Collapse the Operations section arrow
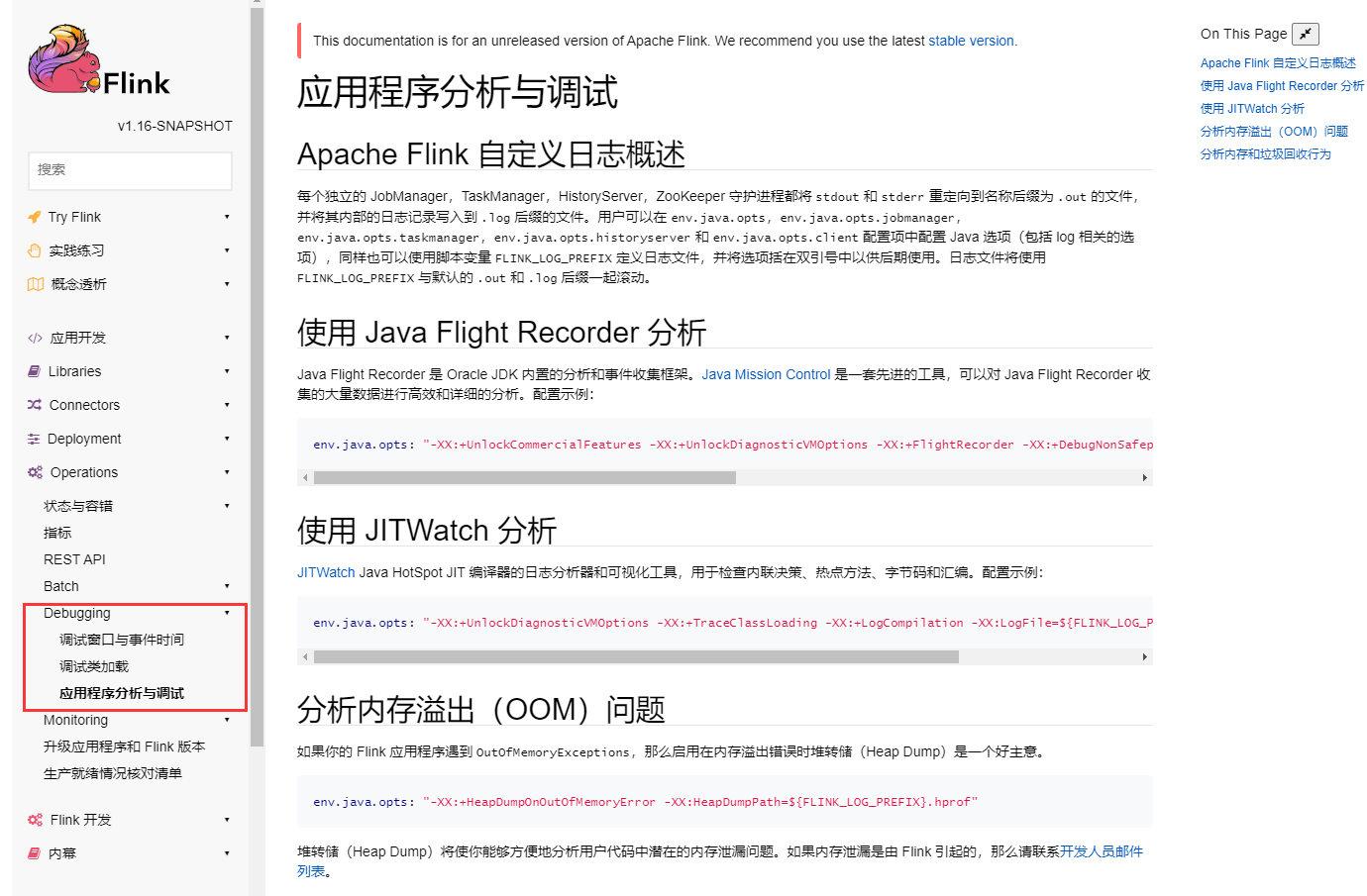 click(227, 472)
